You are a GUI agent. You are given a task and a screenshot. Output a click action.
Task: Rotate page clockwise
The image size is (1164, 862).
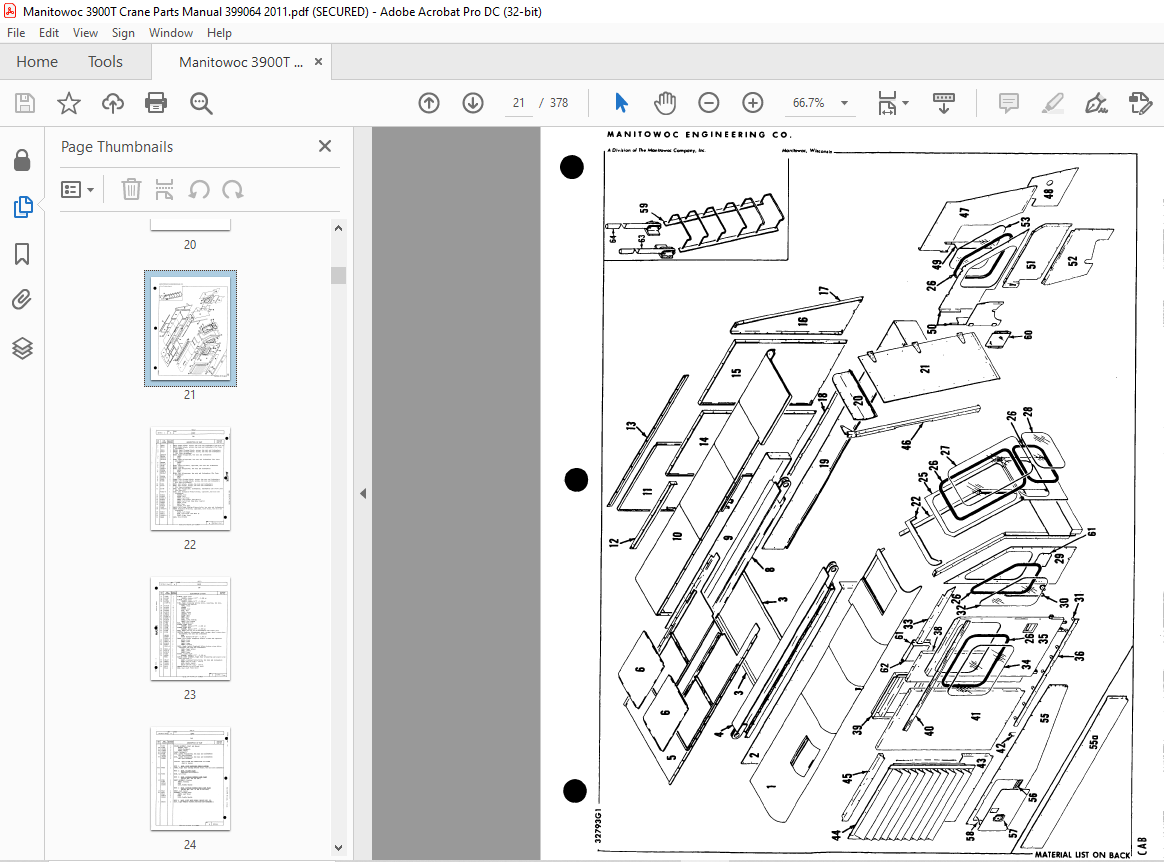click(x=232, y=190)
